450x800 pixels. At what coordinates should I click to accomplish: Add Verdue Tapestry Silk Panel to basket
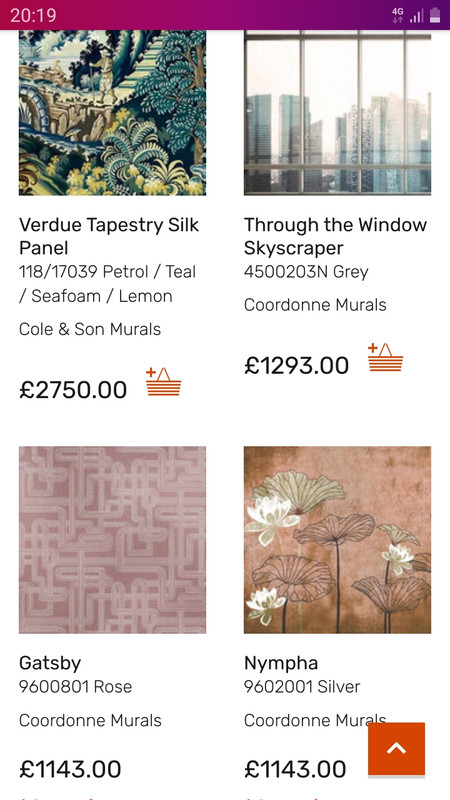[163, 381]
